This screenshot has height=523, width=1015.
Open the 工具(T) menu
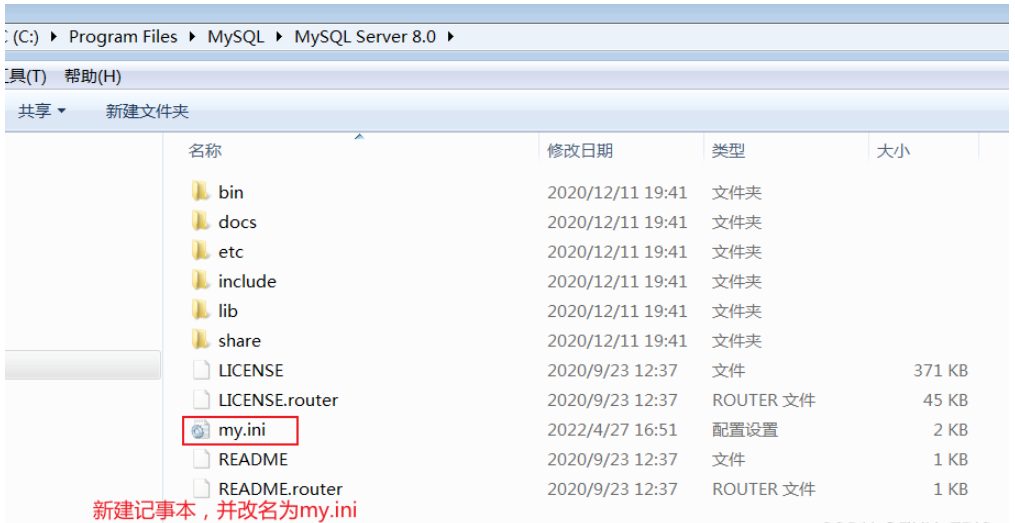pos(26,76)
